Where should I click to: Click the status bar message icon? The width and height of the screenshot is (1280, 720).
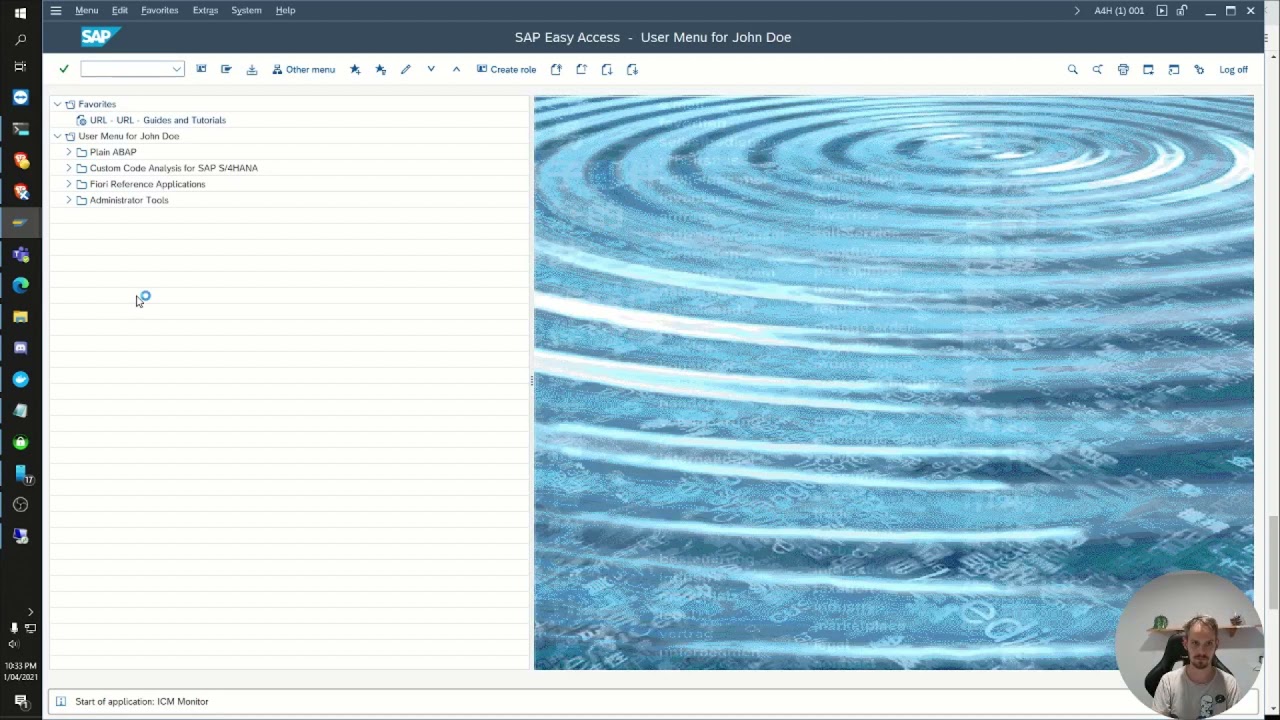click(x=61, y=701)
